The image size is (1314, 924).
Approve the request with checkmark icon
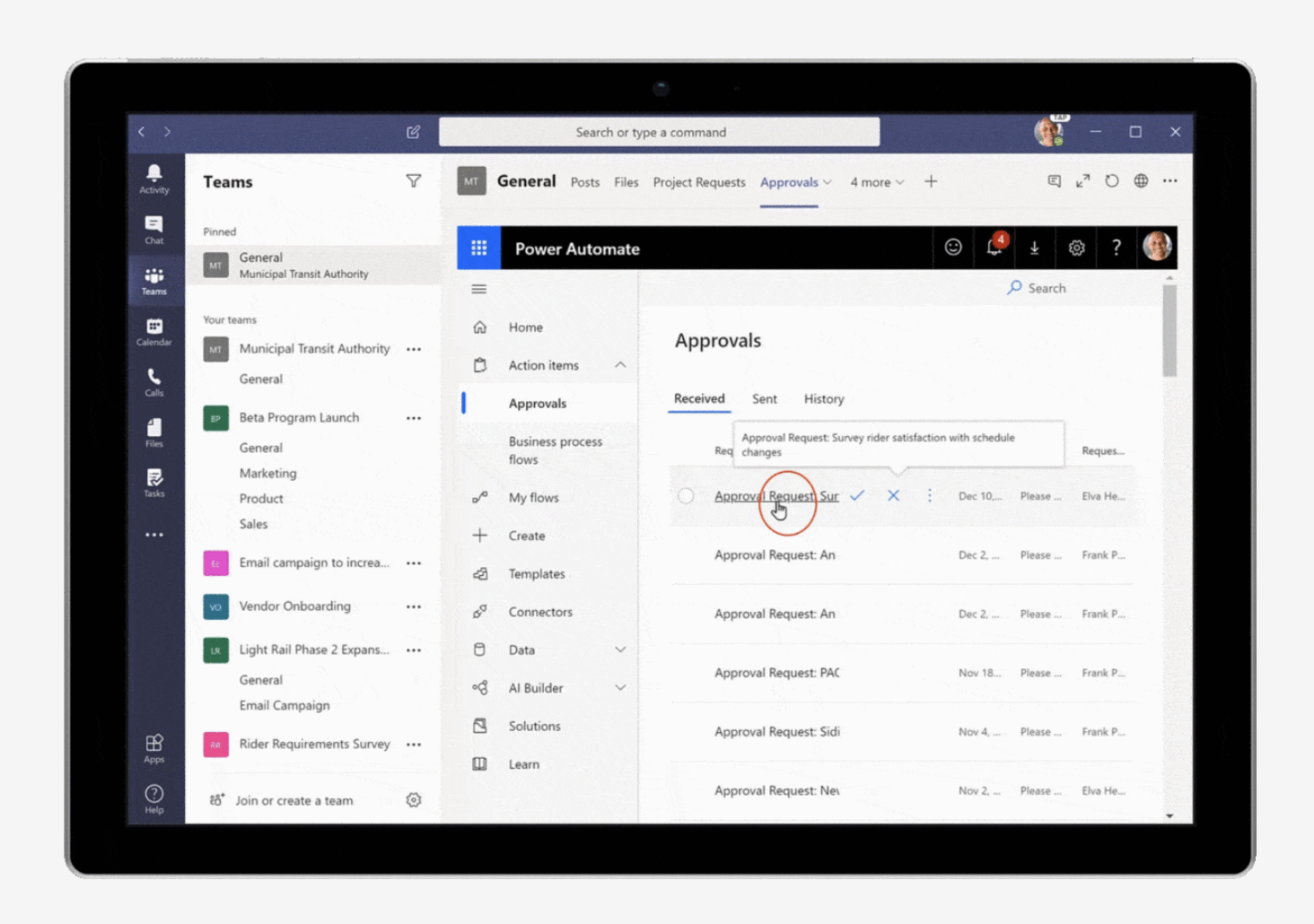(857, 495)
